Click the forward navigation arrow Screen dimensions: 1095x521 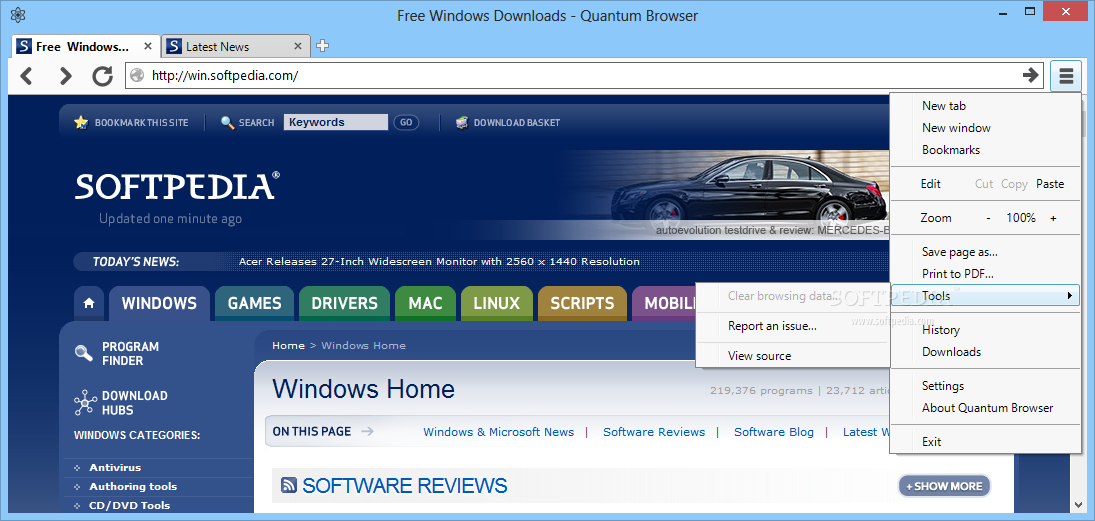(x=65, y=75)
